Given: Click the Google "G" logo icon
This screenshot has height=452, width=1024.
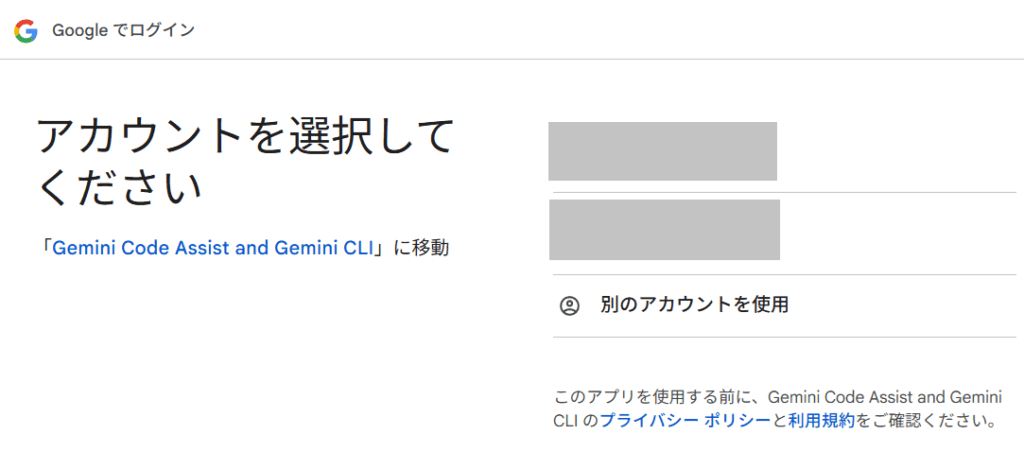Looking at the screenshot, I should coord(25,31).
